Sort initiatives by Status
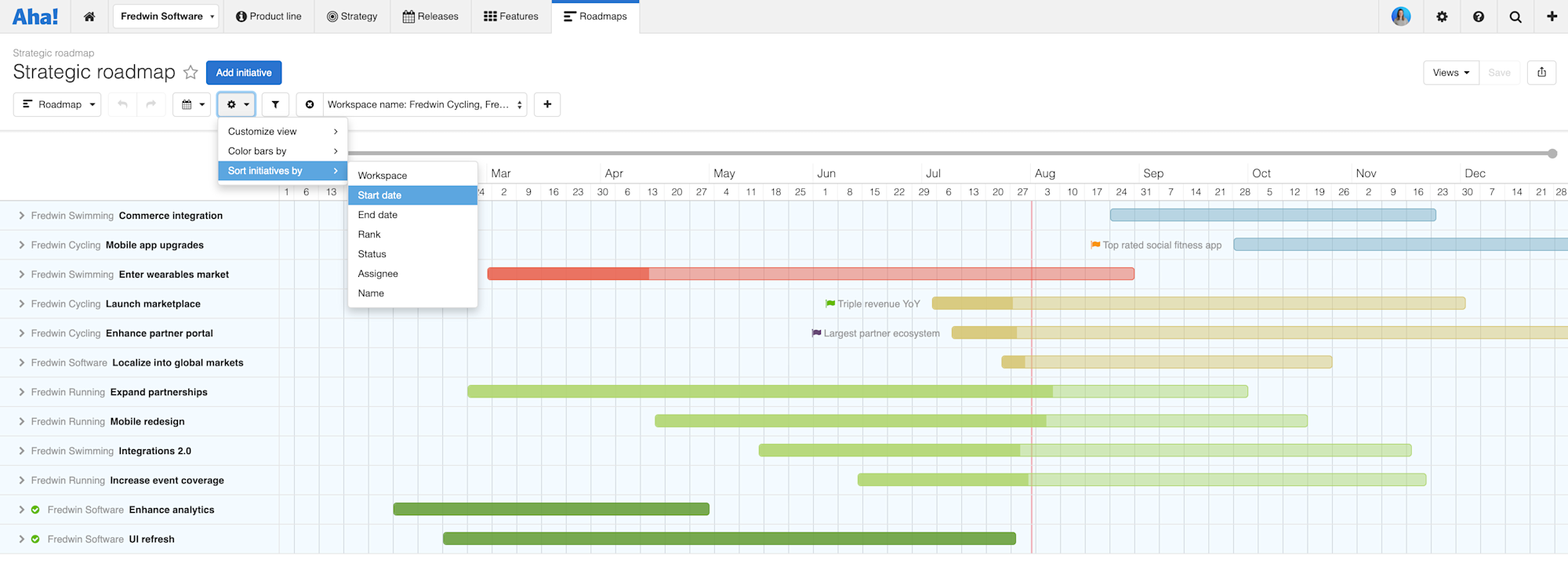This screenshot has height=563, width=1568. tap(412, 254)
